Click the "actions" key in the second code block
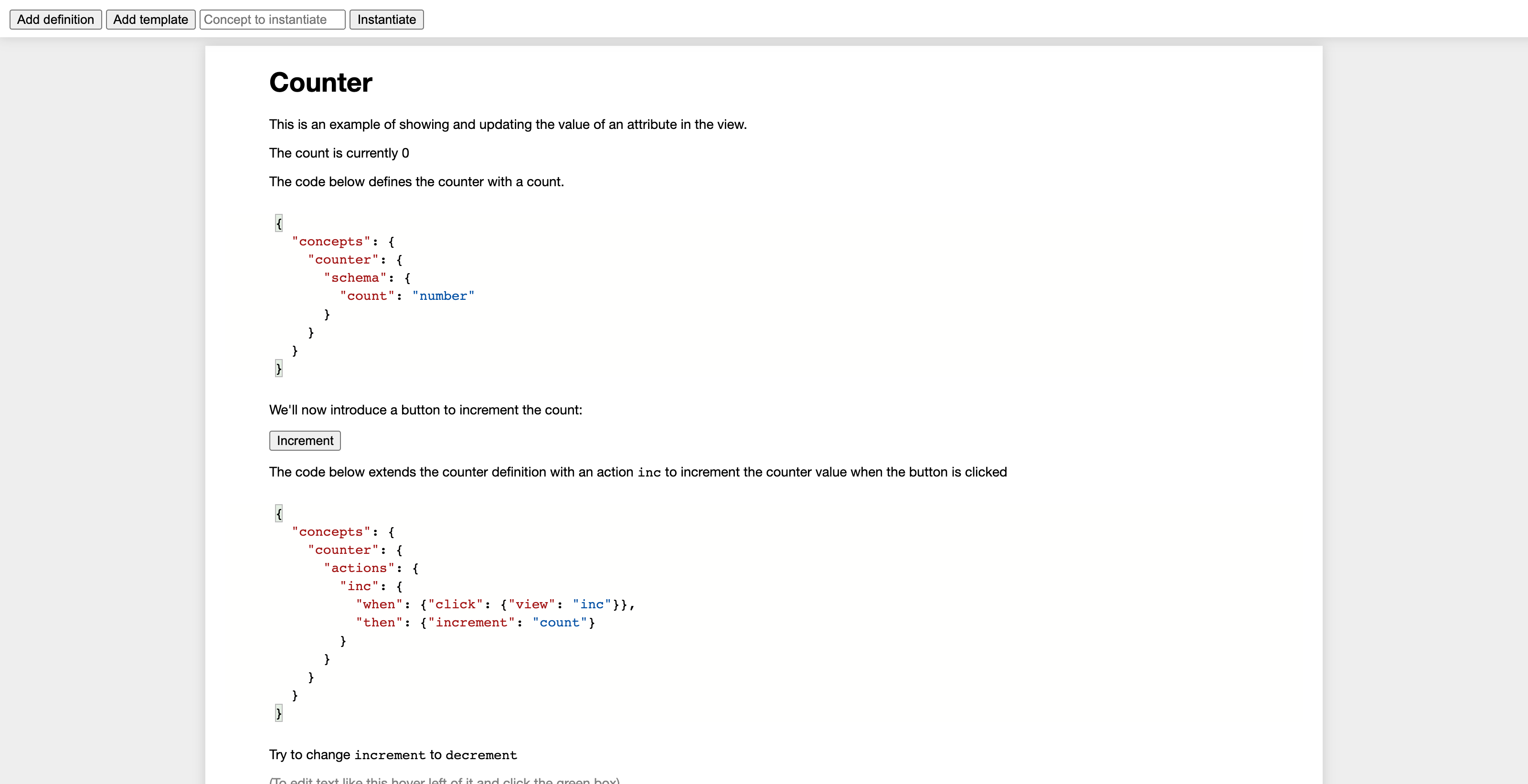Viewport: 1528px width, 784px height. click(x=359, y=568)
